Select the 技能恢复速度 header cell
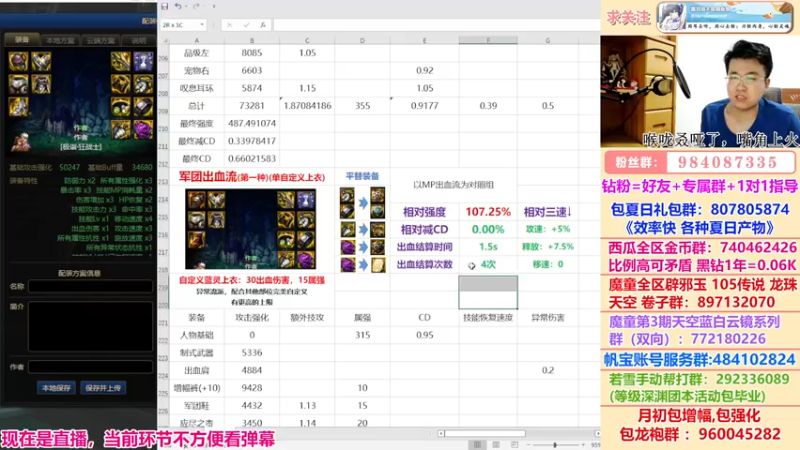Viewport: 800px width, 450px height. [488, 317]
